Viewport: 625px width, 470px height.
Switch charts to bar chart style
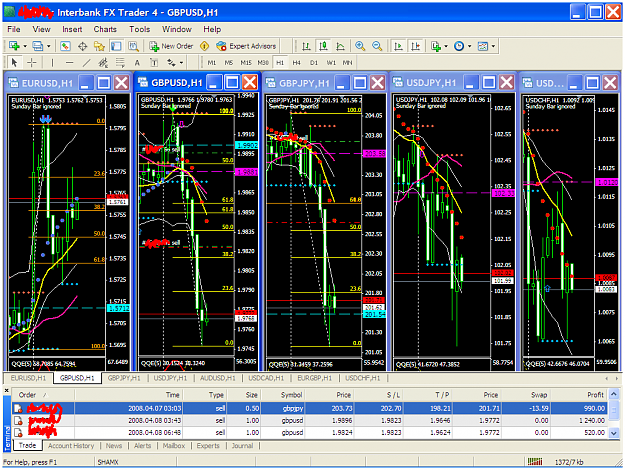pyautogui.click(x=306, y=46)
